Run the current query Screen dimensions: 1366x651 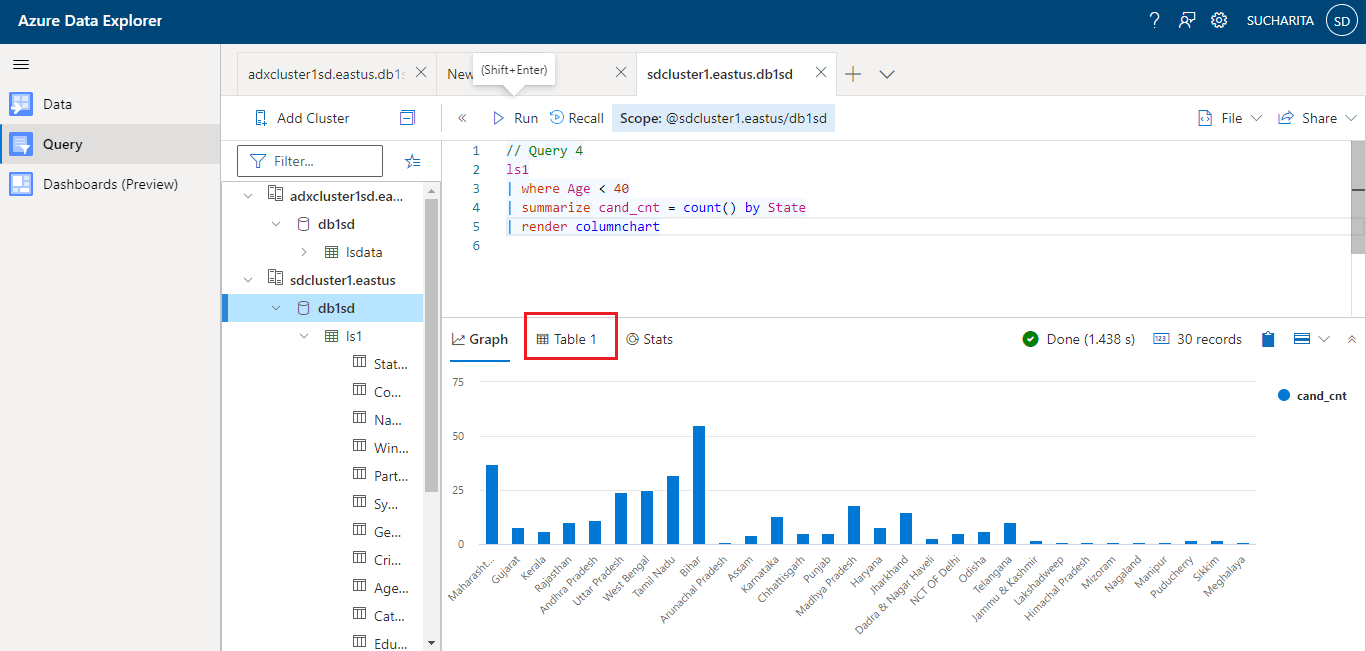515,118
